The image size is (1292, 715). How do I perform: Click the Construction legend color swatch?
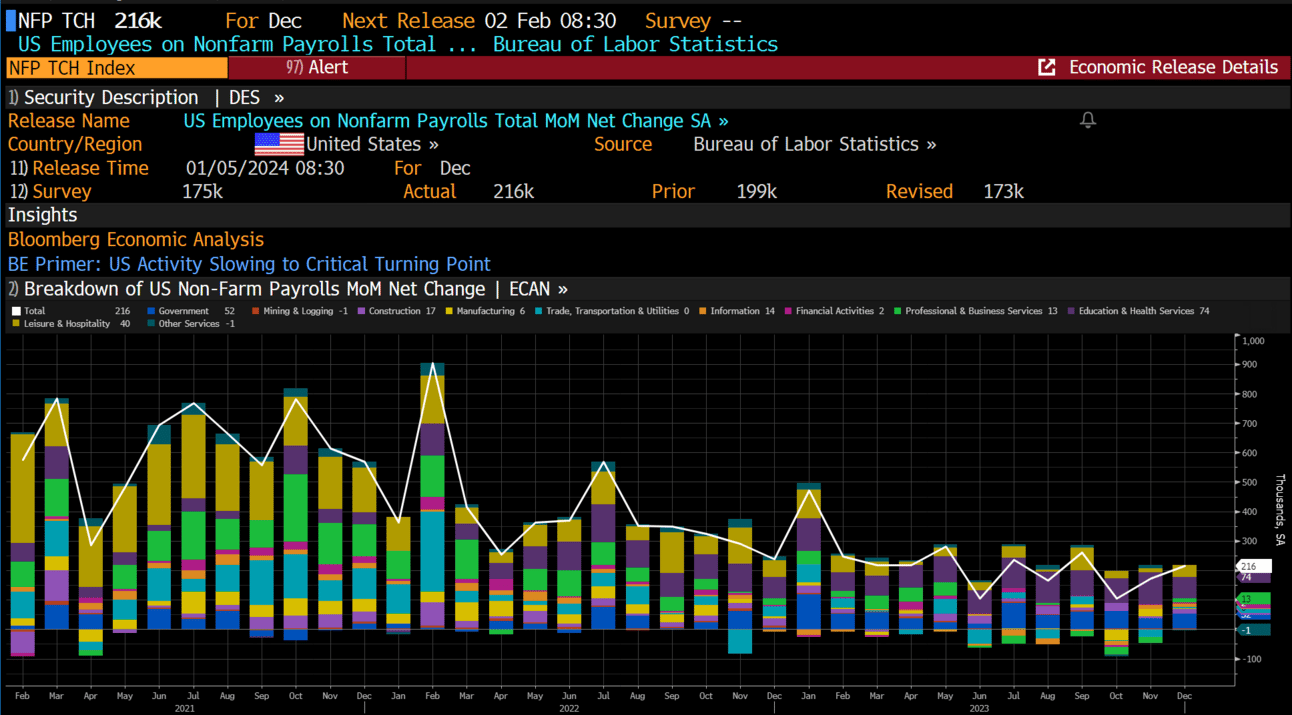362,311
